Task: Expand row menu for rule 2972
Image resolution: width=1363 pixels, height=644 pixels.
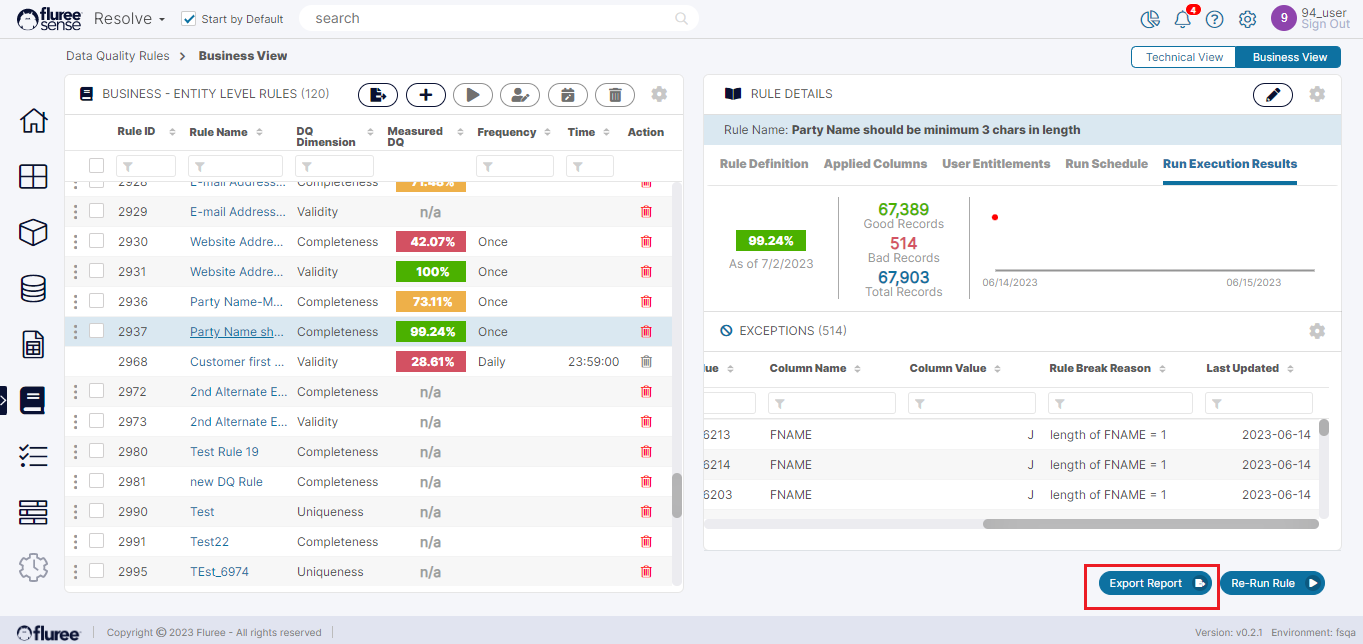Action: click(75, 391)
